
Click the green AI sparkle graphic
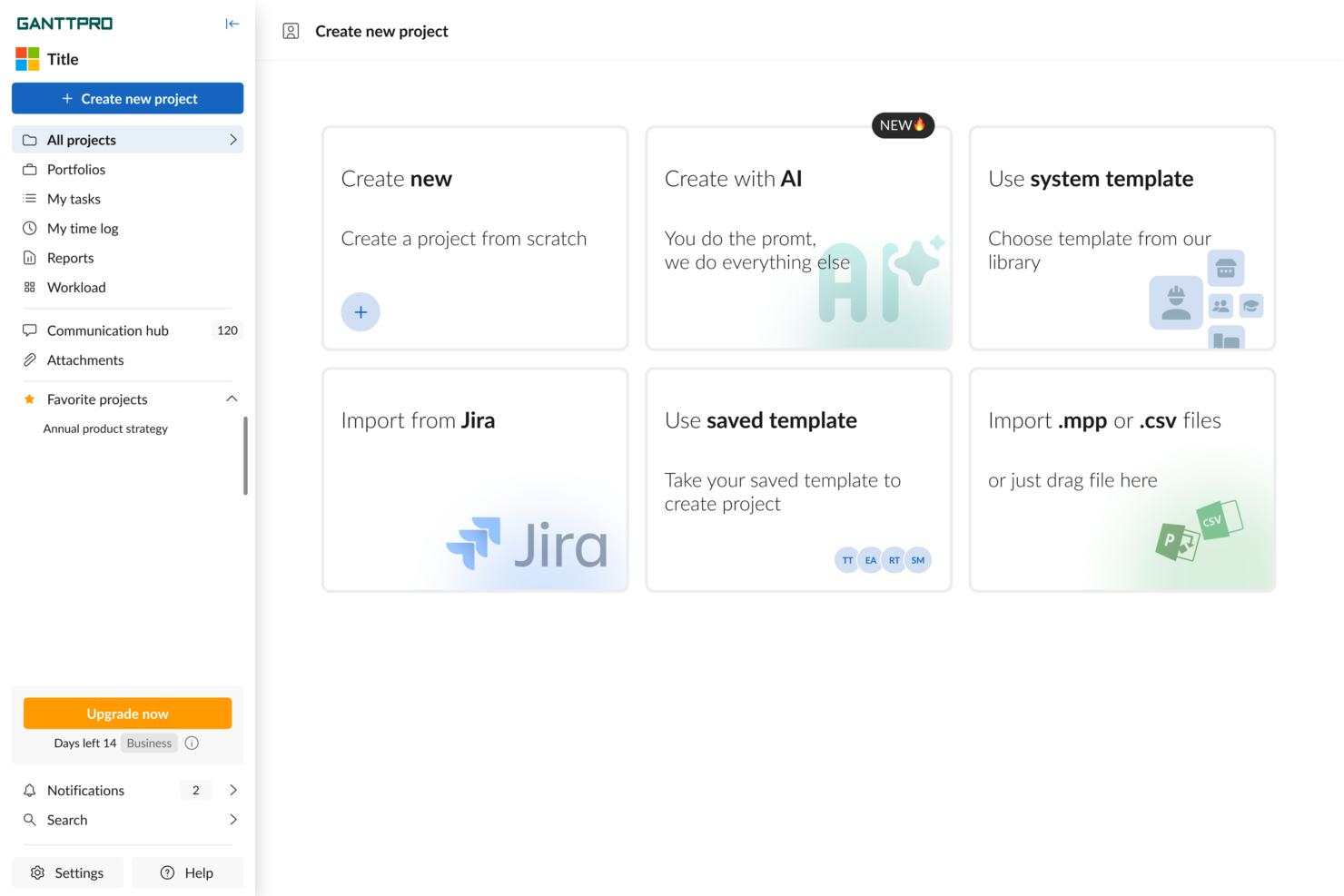(x=883, y=281)
